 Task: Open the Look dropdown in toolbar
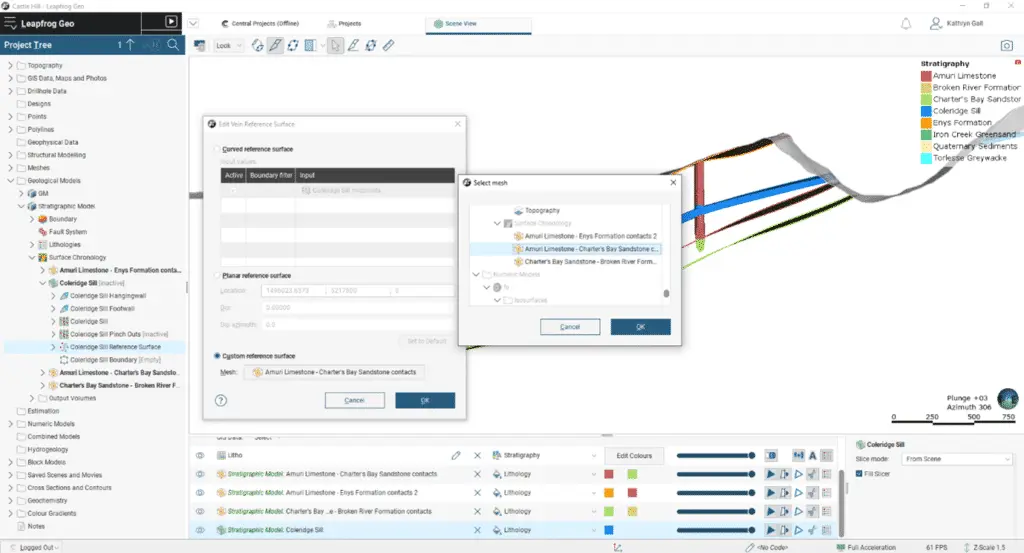[229, 46]
